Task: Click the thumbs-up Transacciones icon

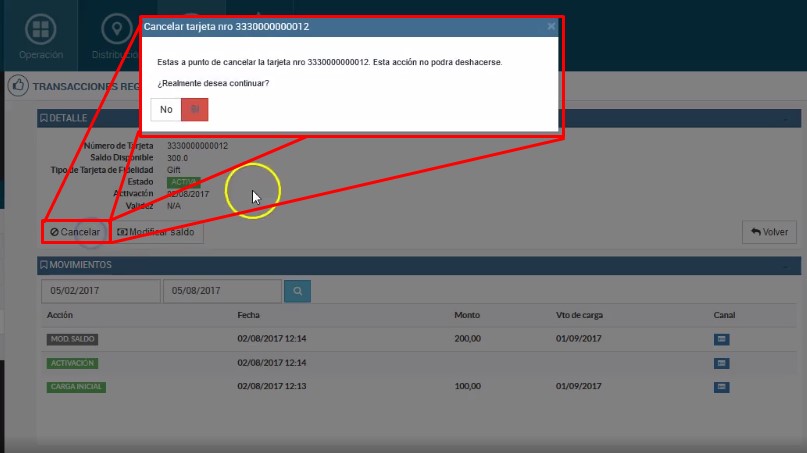Action: click(18, 86)
